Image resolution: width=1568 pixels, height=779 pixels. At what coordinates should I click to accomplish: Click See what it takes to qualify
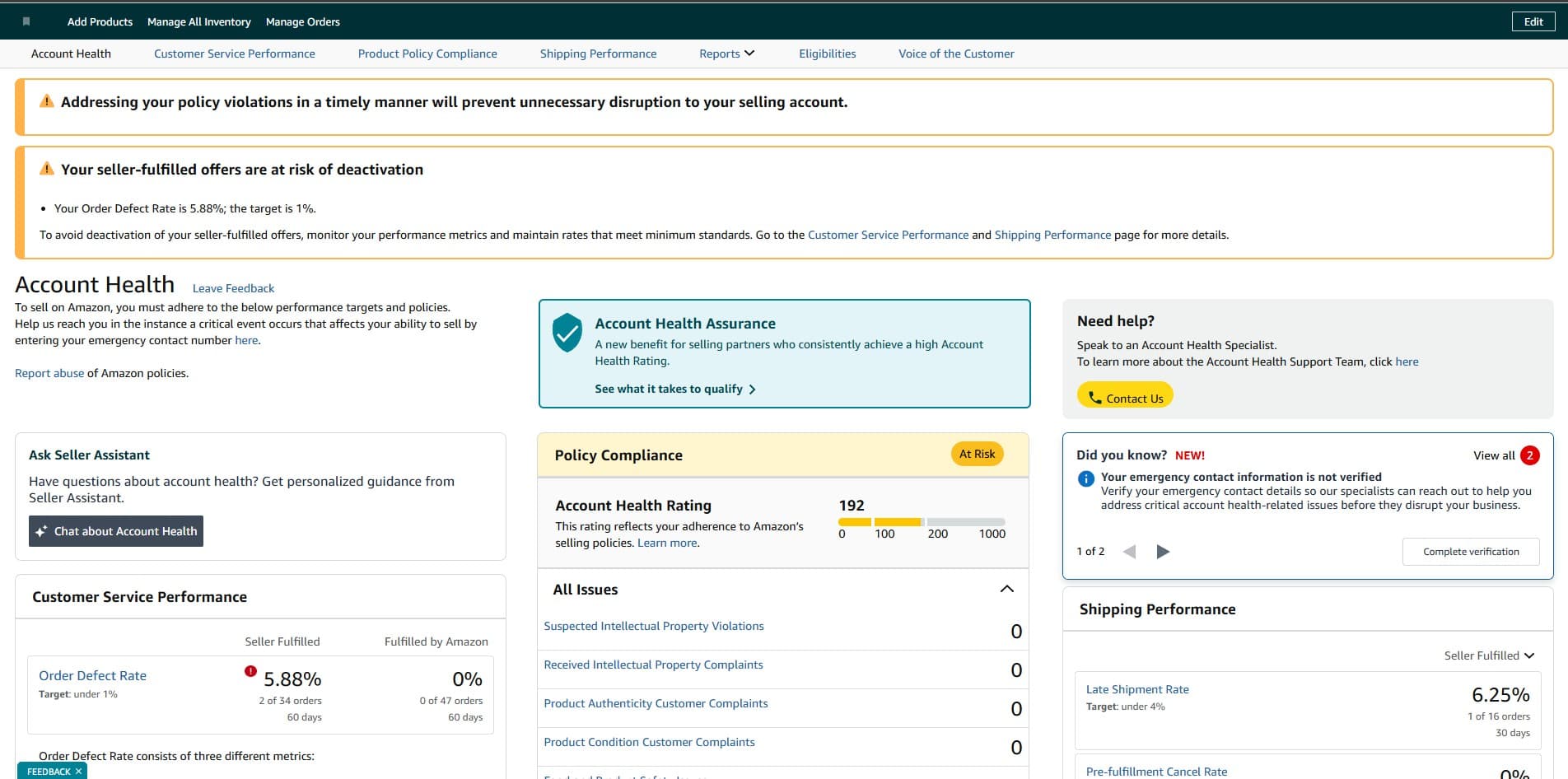click(x=675, y=389)
